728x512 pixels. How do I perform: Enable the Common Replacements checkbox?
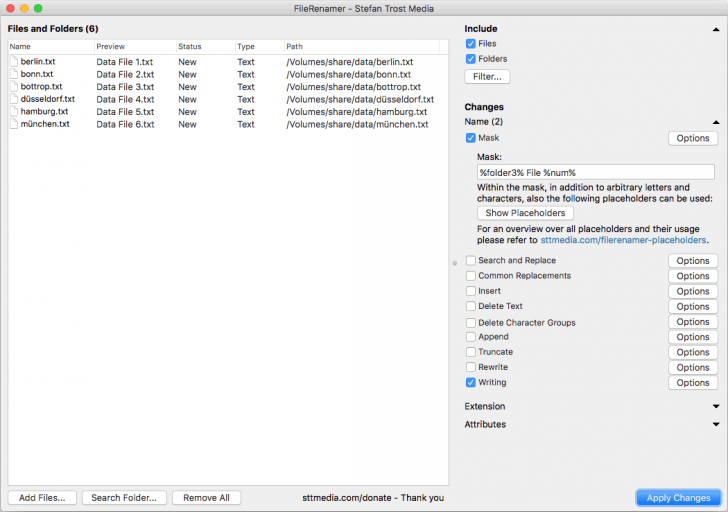pos(470,276)
